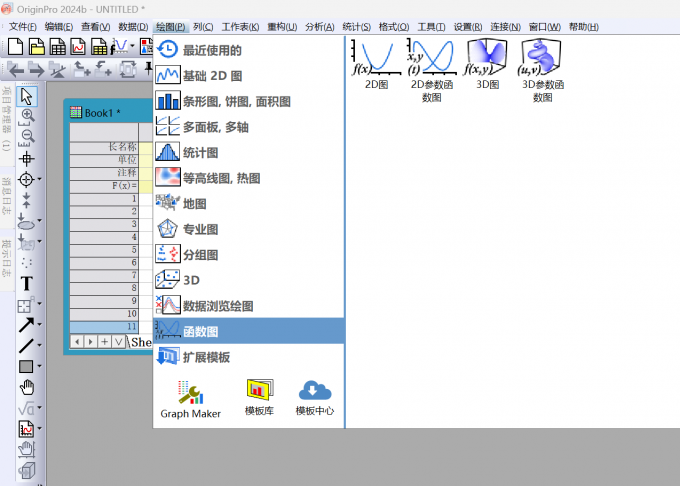680x486 pixels.
Task: Open the Help (帮助) menu
Action: point(584,27)
